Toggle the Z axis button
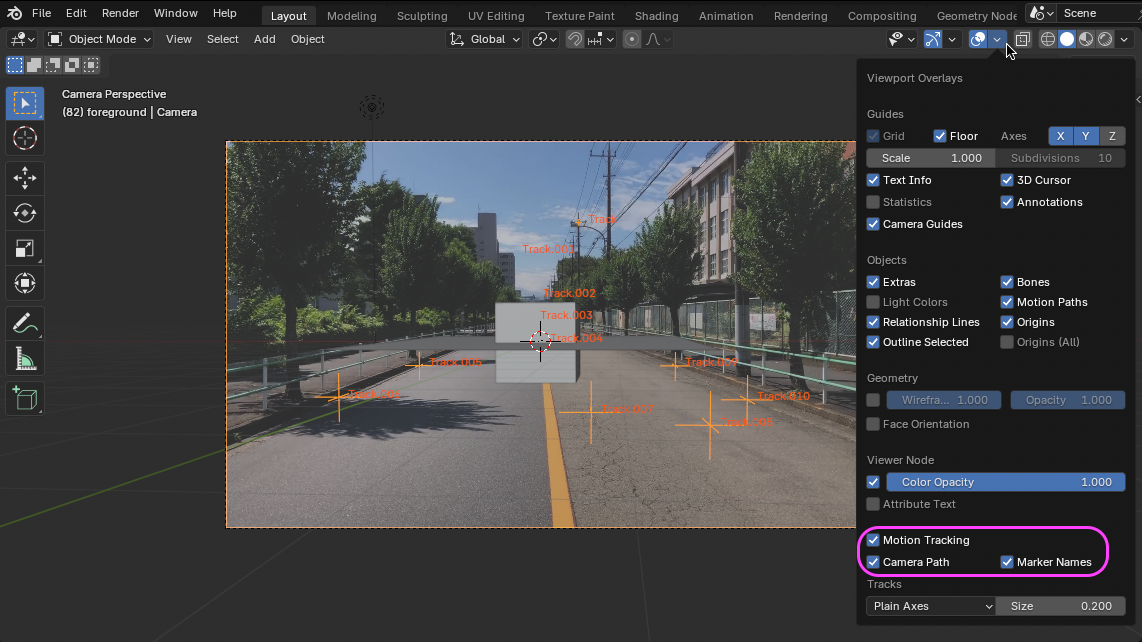The height and width of the screenshot is (642, 1142). click(1112, 136)
